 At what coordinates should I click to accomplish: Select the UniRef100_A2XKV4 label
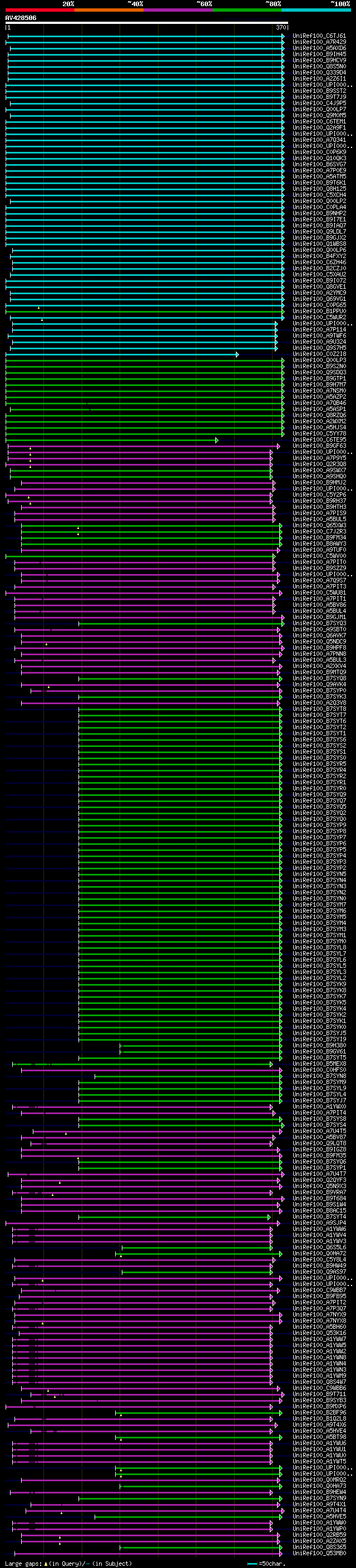pyautogui.click(x=319, y=666)
